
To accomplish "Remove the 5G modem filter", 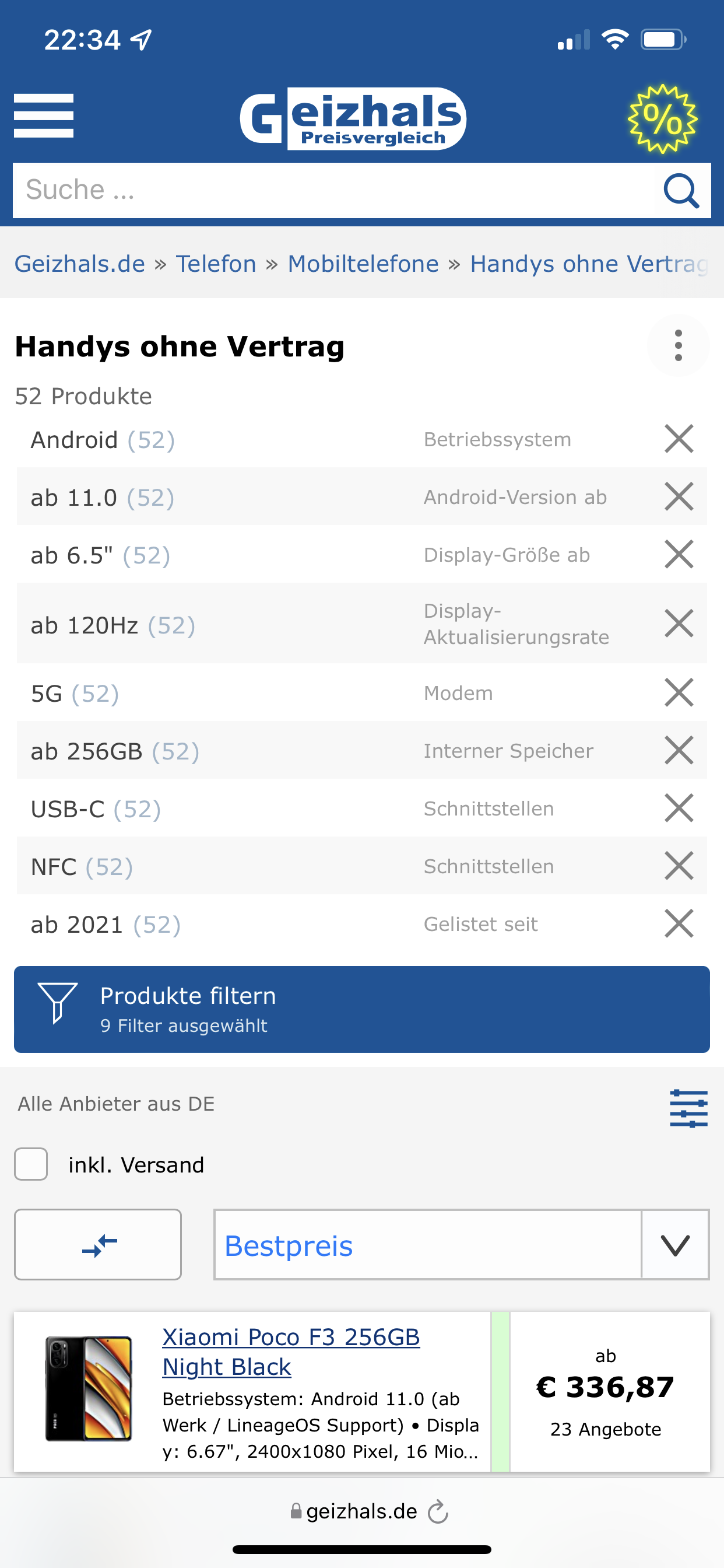I will coord(679,692).
